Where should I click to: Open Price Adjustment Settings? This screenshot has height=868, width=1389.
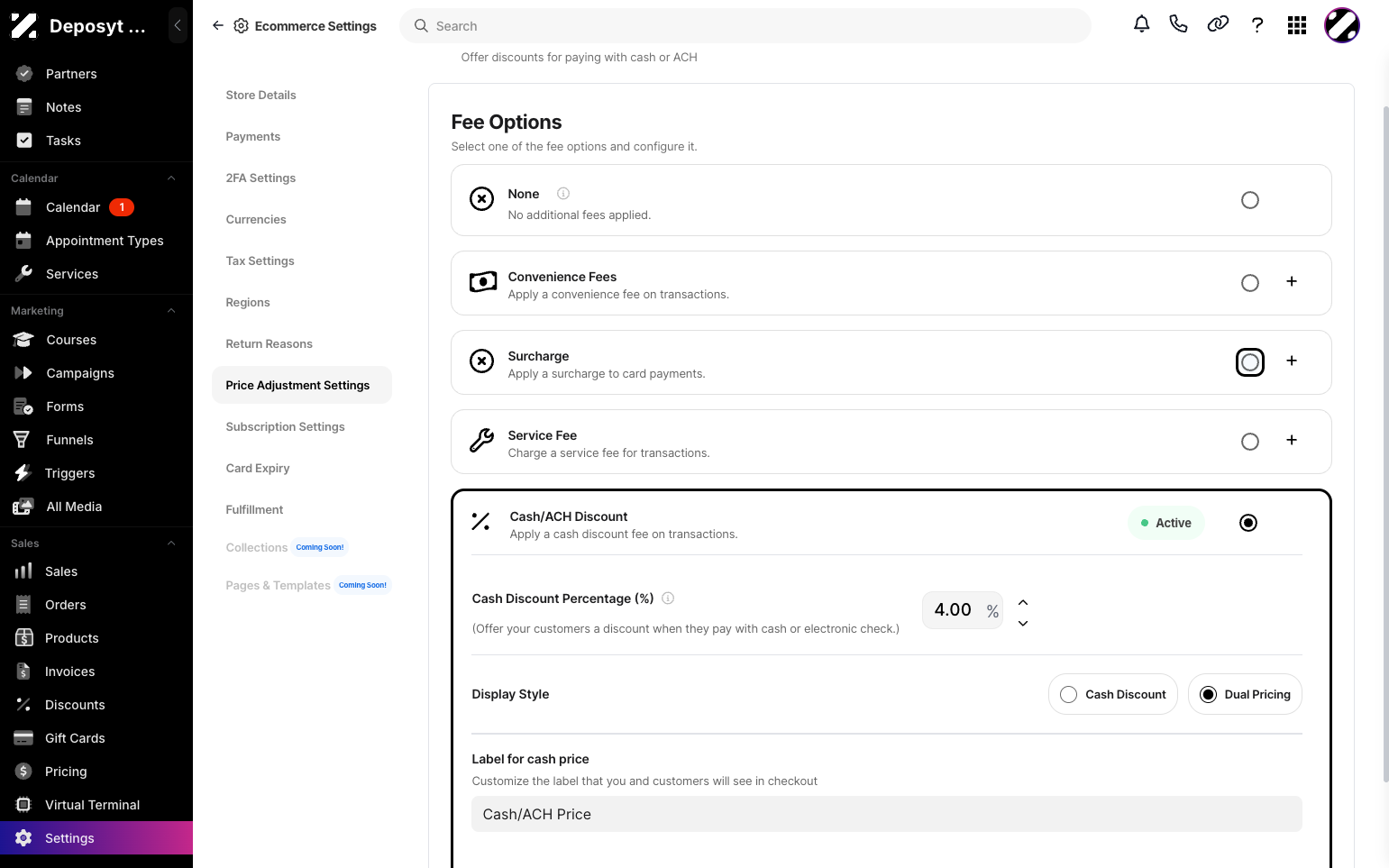tap(302, 385)
